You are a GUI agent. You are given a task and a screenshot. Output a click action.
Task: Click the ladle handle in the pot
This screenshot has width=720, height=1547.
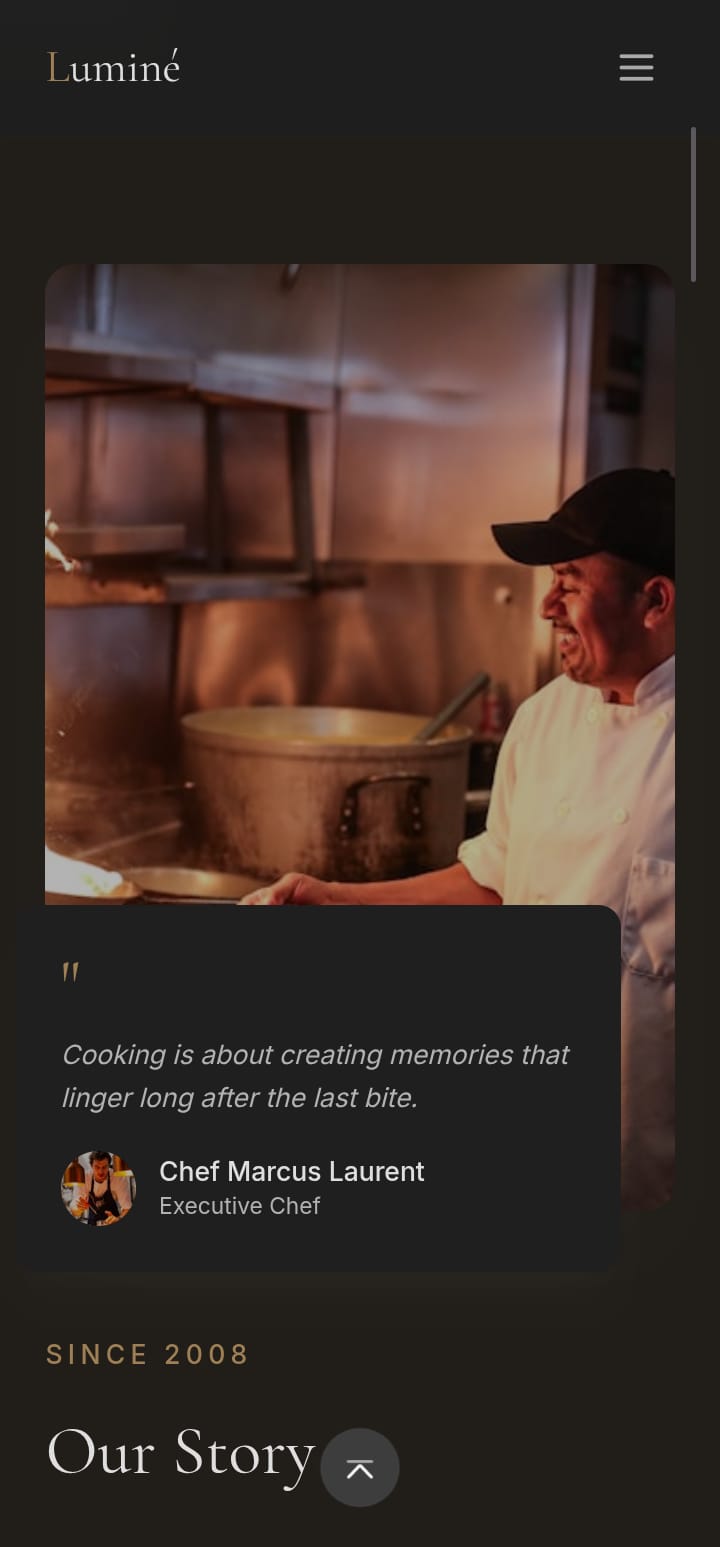pyautogui.click(x=453, y=707)
